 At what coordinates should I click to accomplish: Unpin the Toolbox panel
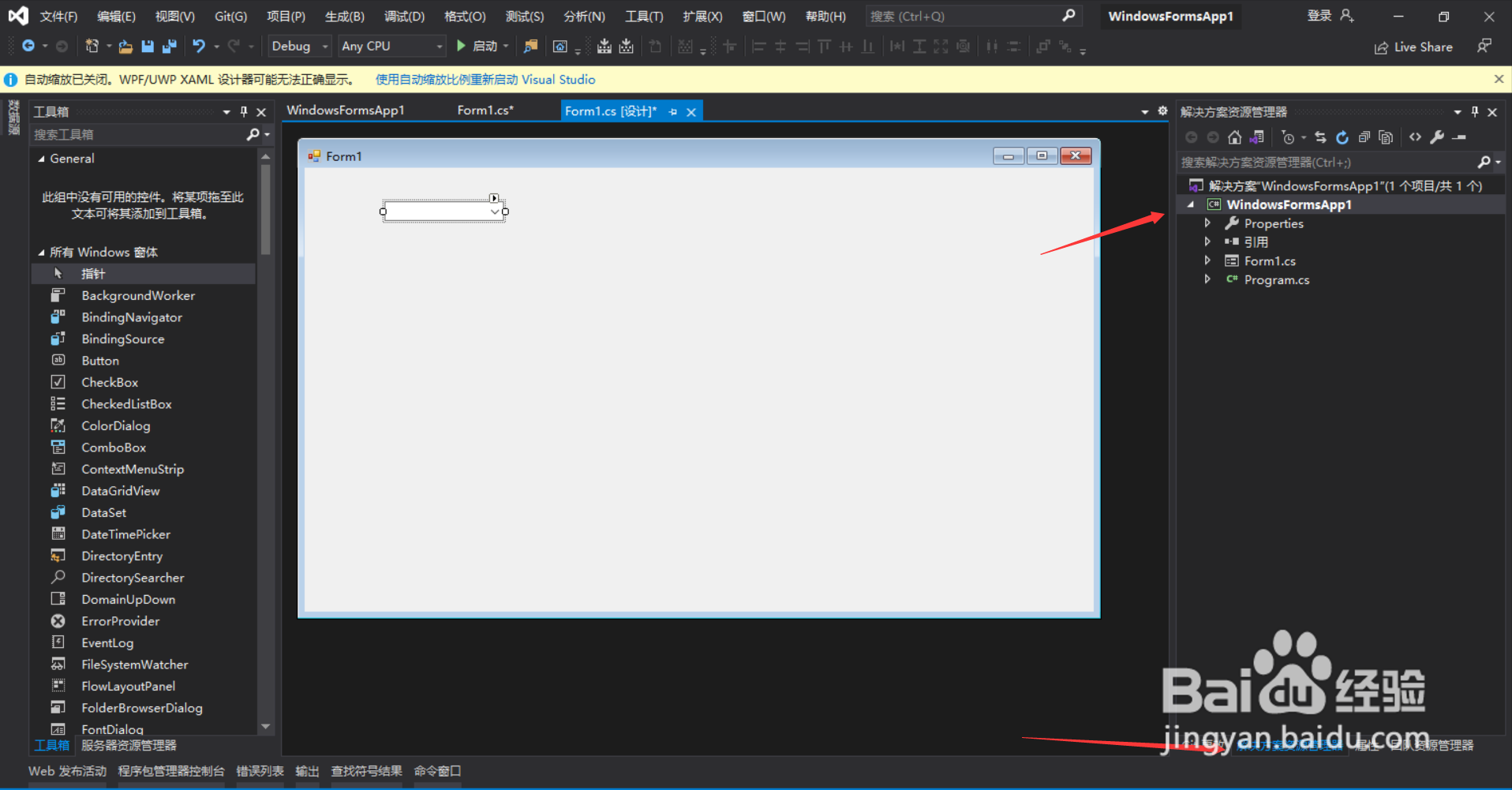(244, 111)
